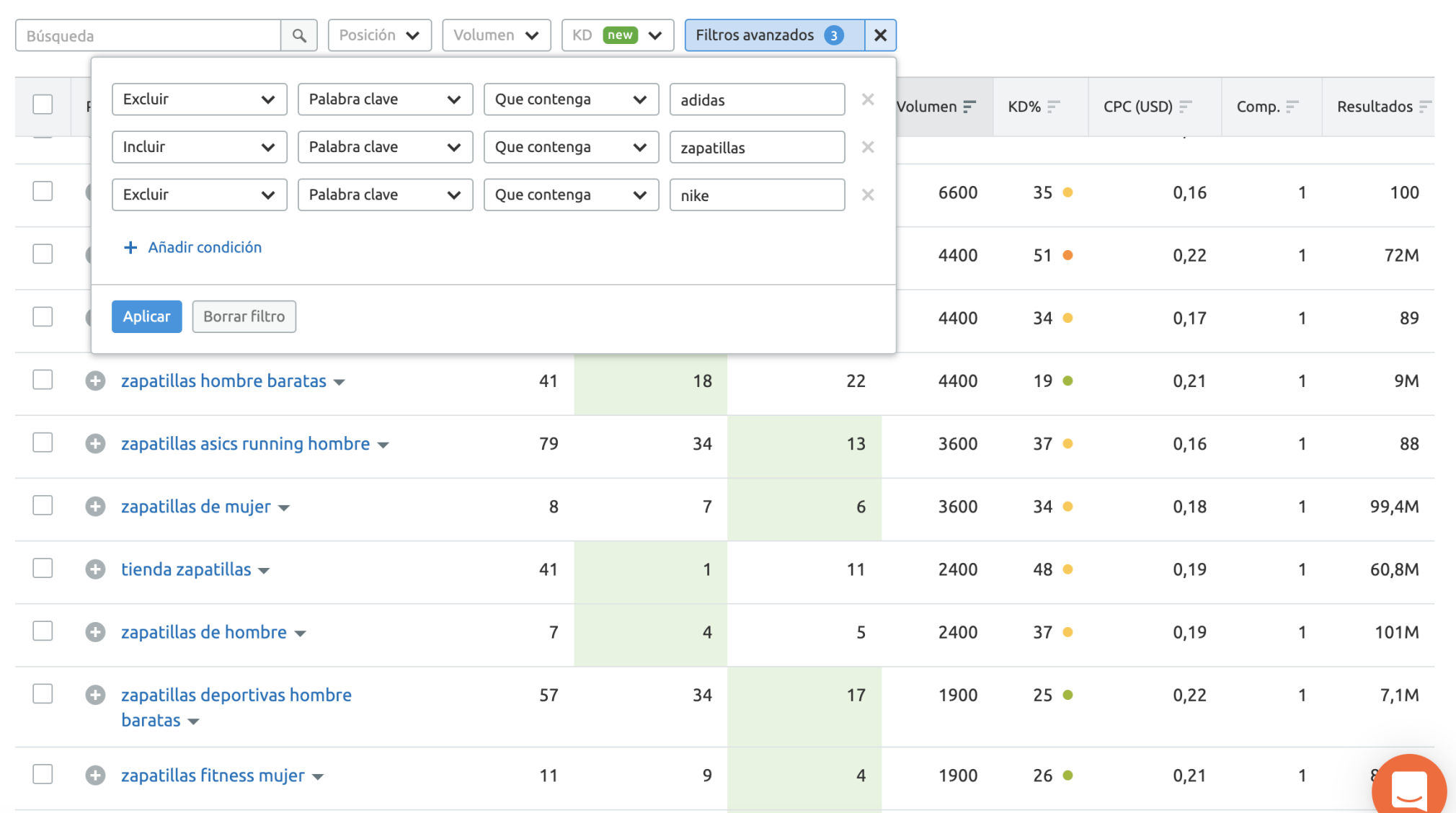
Task: Open the KD new filter menu
Action: click(617, 35)
